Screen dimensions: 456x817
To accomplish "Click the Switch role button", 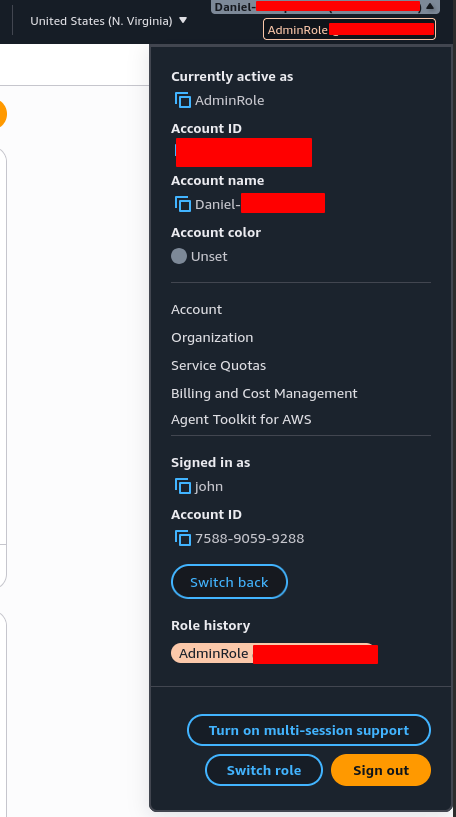I will pyautogui.click(x=264, y=770).
